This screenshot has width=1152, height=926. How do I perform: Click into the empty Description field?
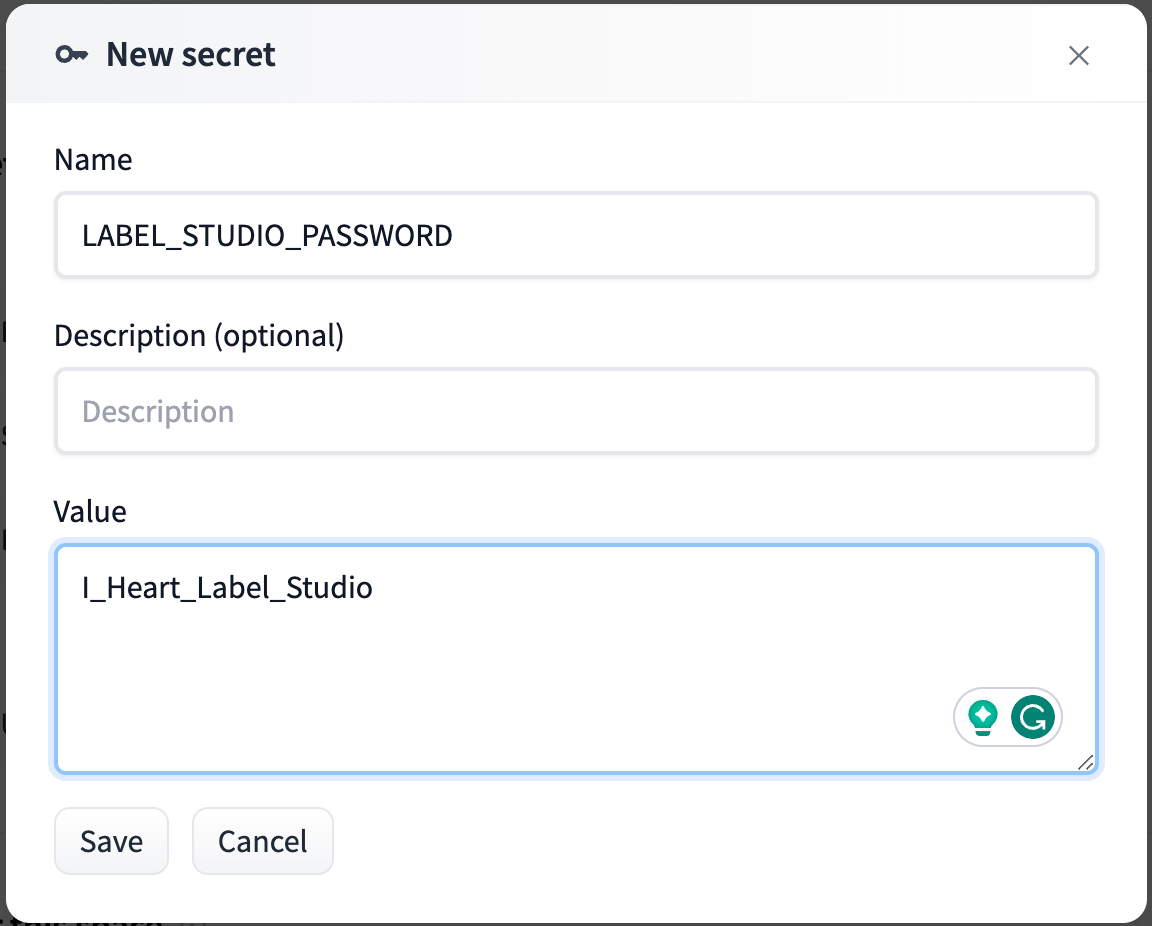pyautogui.click(x=576, y=411)
